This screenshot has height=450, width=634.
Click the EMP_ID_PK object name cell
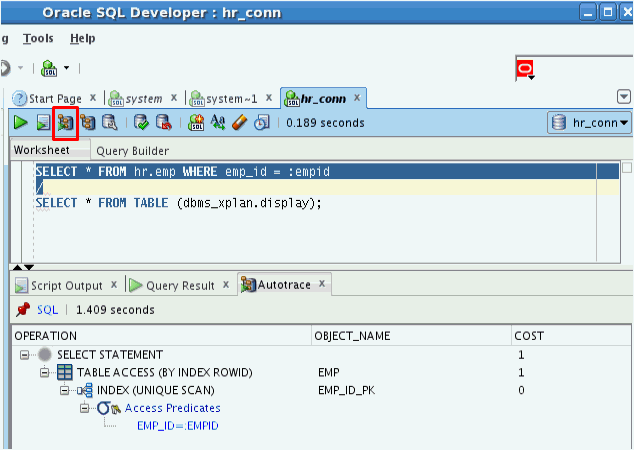(x=347, y=390)
